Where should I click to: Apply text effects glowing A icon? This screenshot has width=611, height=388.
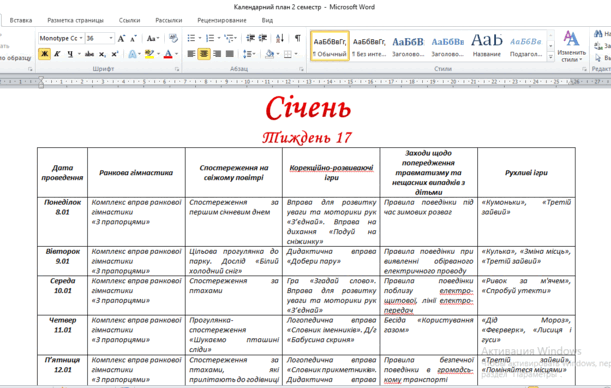(x=132, y=54)
